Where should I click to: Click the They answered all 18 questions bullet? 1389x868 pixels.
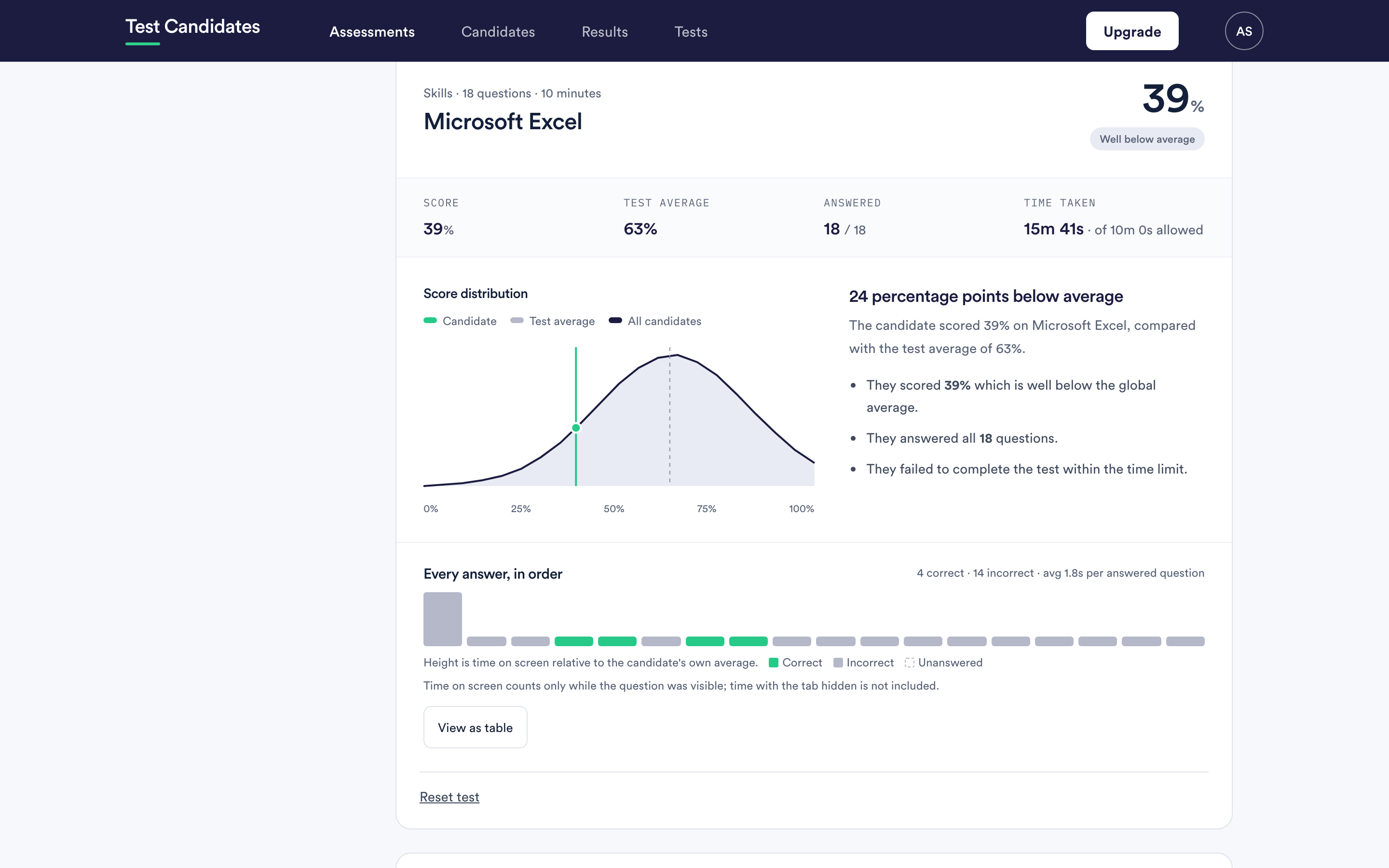tap(961, 438)
